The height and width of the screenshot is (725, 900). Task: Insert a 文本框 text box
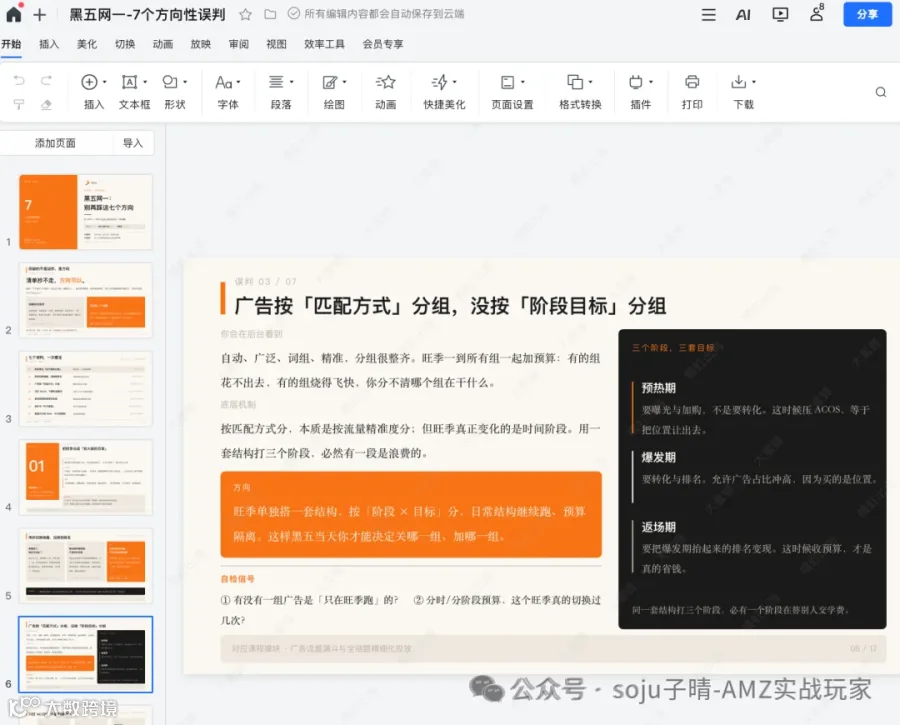pos(134,92)
